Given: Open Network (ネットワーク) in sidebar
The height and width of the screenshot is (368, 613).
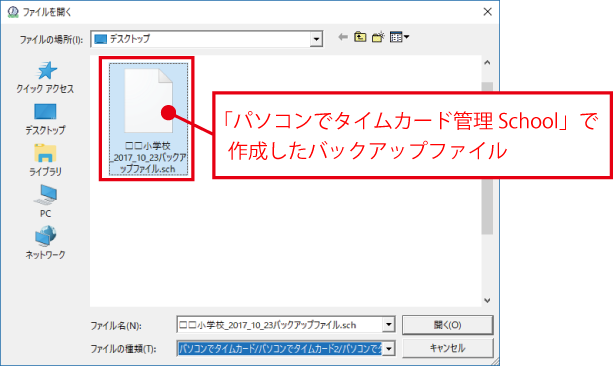Looking at the screenshot, I should 45,242.
